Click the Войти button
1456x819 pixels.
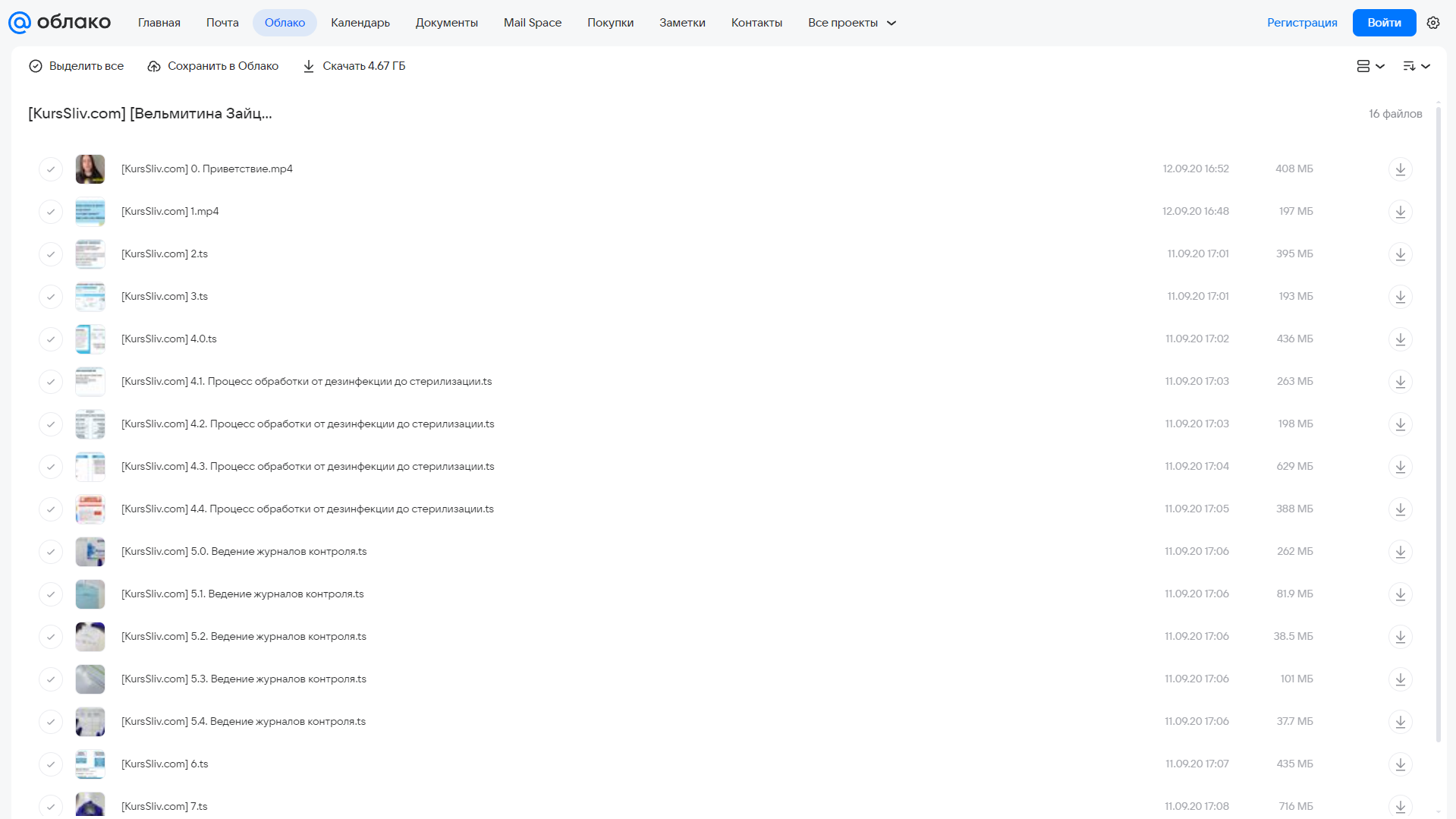click(1384, 23)
